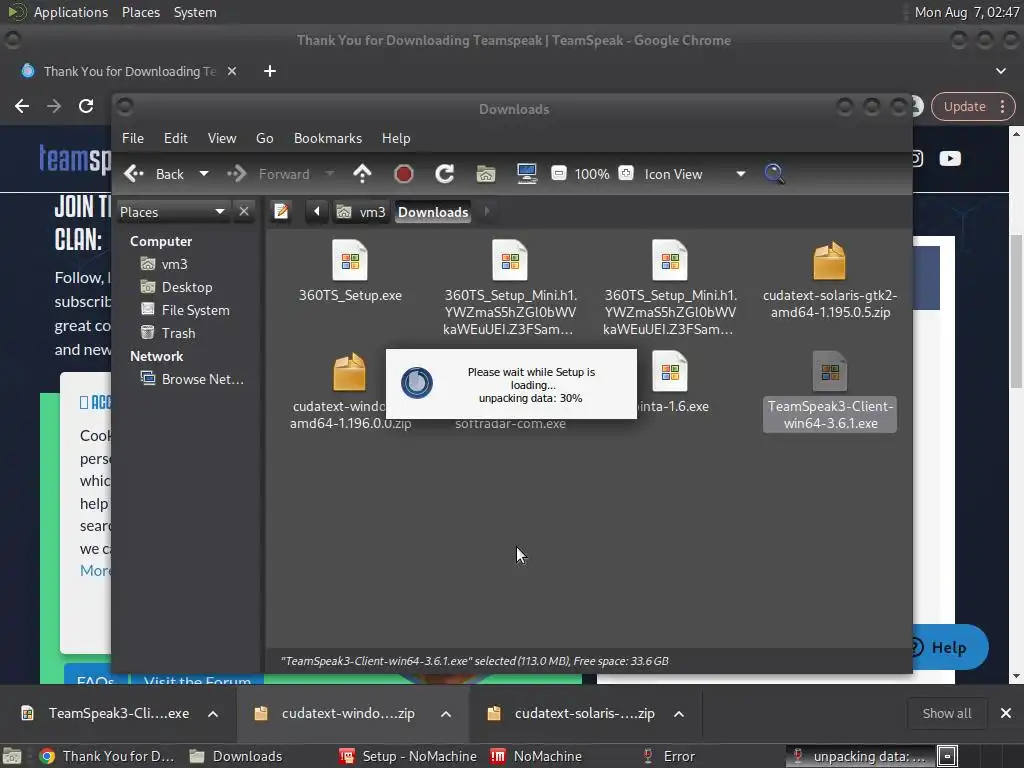Screen dimensions: 1024x768
Task: Open the Edit menu
Action: (x=175, y=138)
